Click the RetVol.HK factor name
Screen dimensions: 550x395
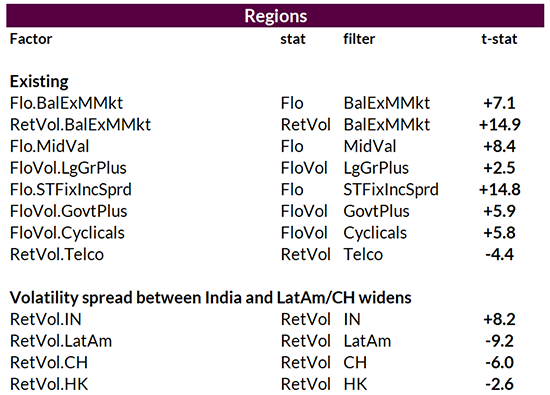[x=49, y=384]
